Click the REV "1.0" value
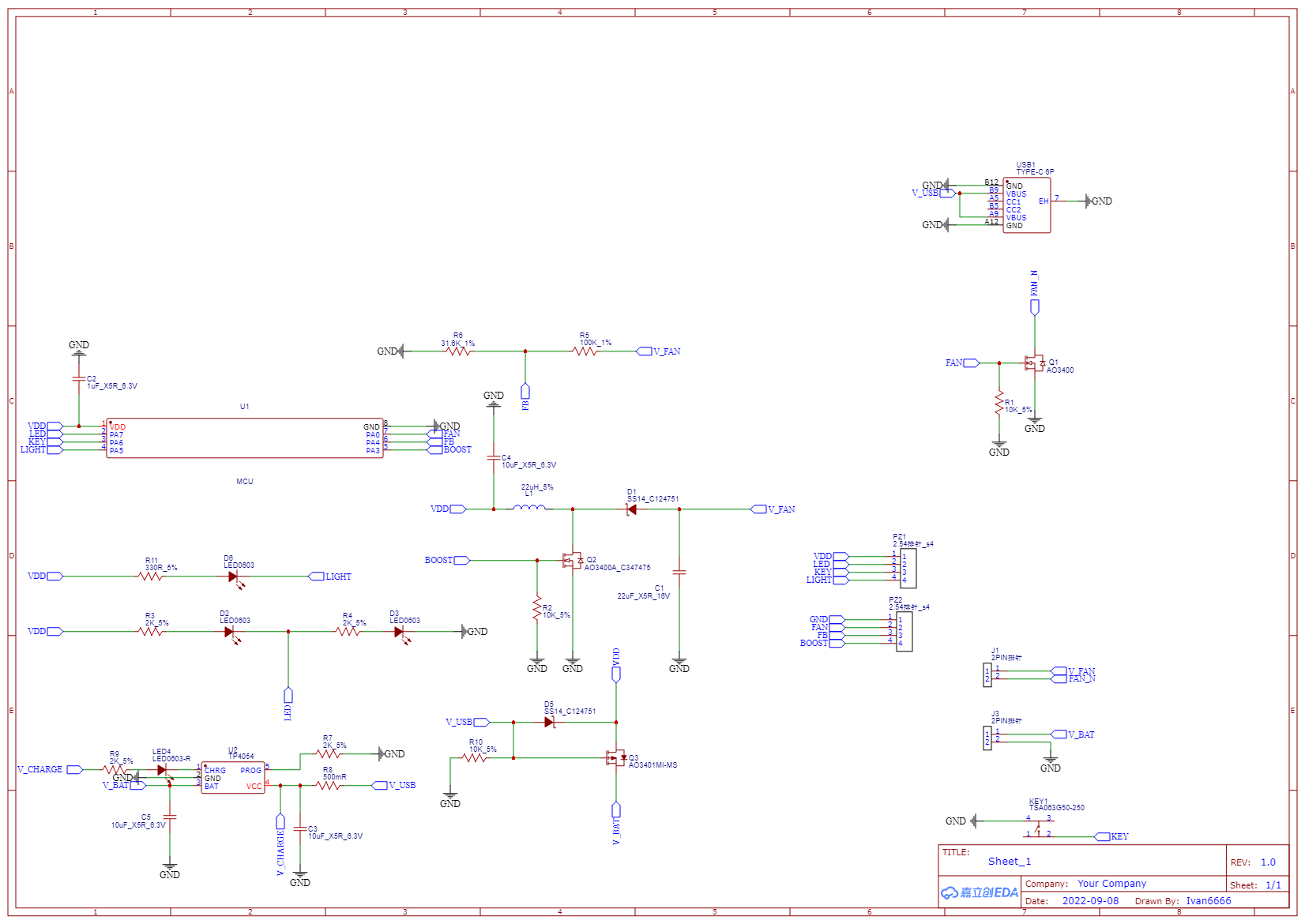This screenshot has width=1305, height=924. [x=1268, y=862]
